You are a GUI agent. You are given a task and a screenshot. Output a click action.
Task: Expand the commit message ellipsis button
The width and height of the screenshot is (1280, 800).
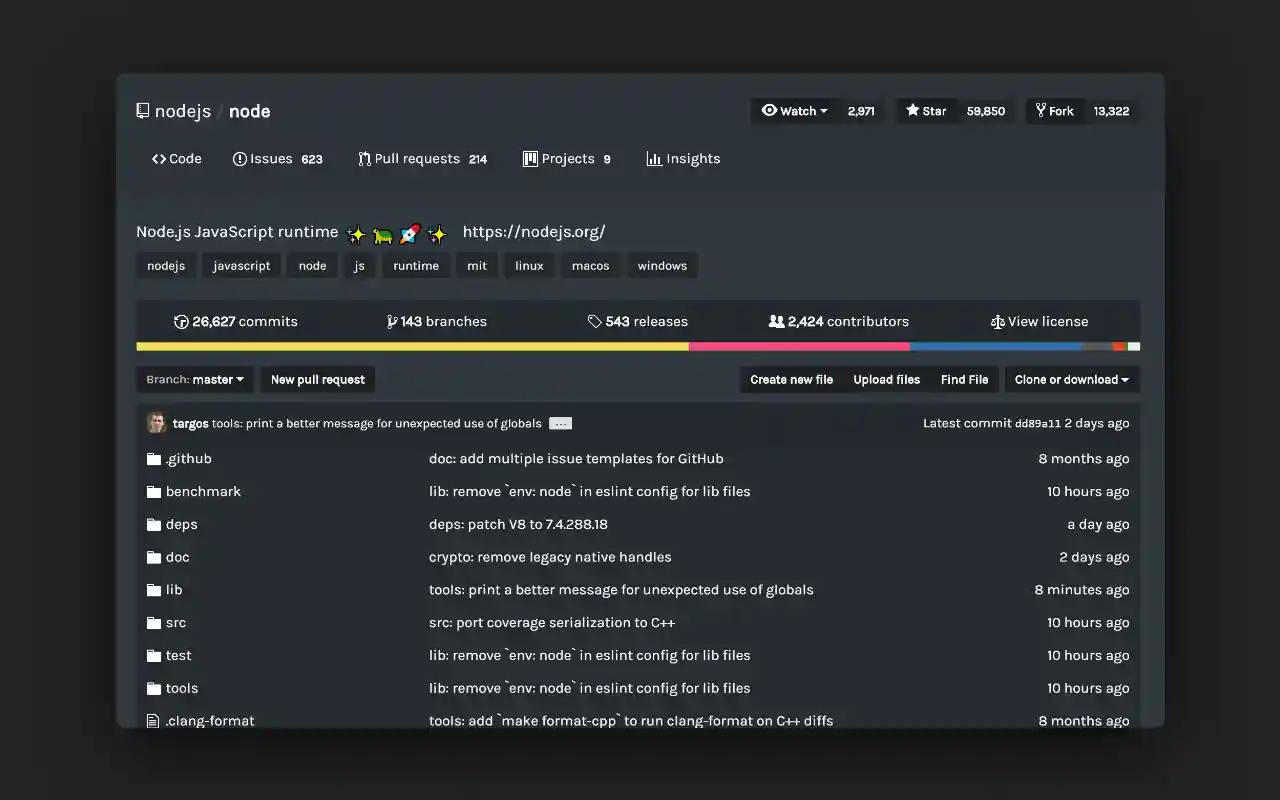point(560,424)
